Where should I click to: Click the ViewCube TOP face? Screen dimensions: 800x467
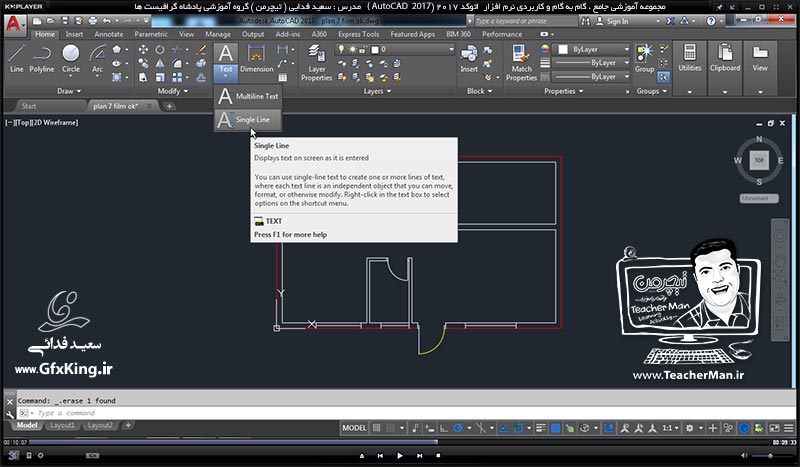(759, 160)
